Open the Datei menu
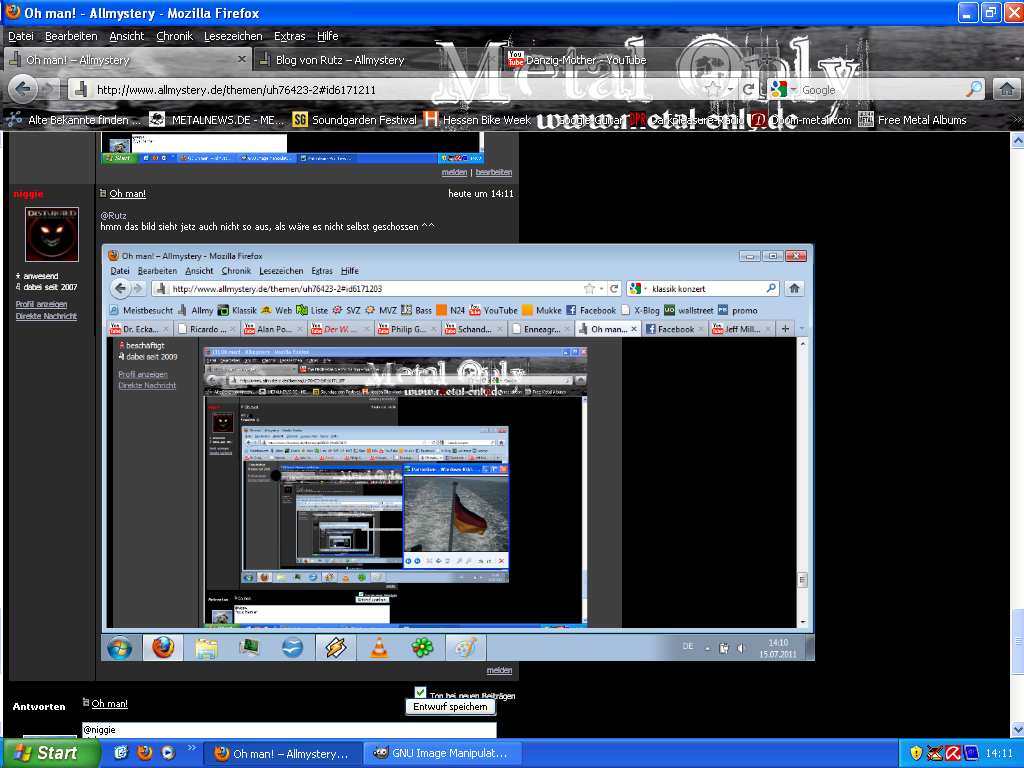Screen dimensions: 1024x768 [20, 36]
